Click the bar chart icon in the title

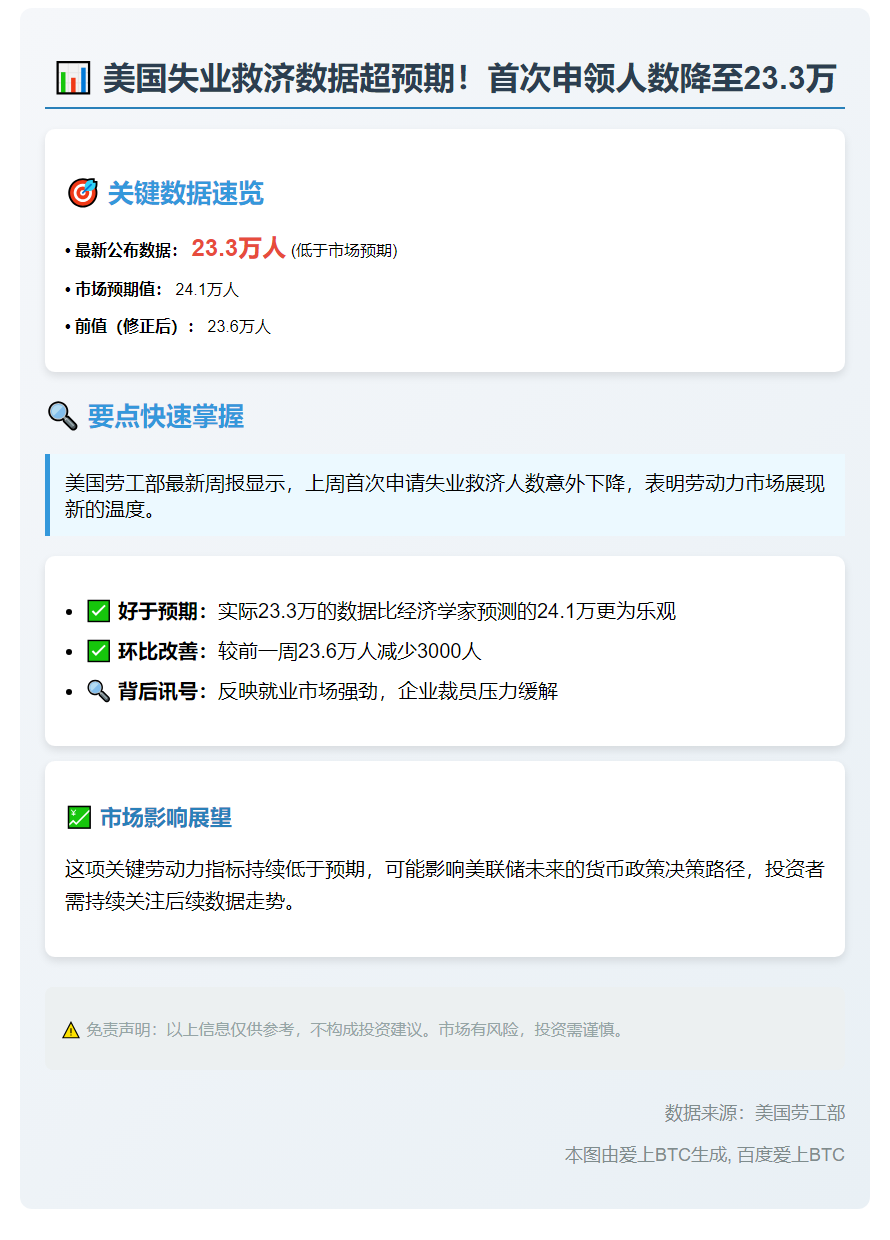pyautogui.click(x=73, y=78)
